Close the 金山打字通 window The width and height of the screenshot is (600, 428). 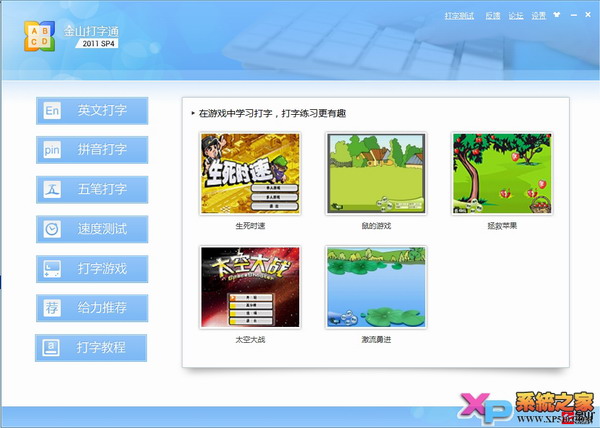[586, 16]
